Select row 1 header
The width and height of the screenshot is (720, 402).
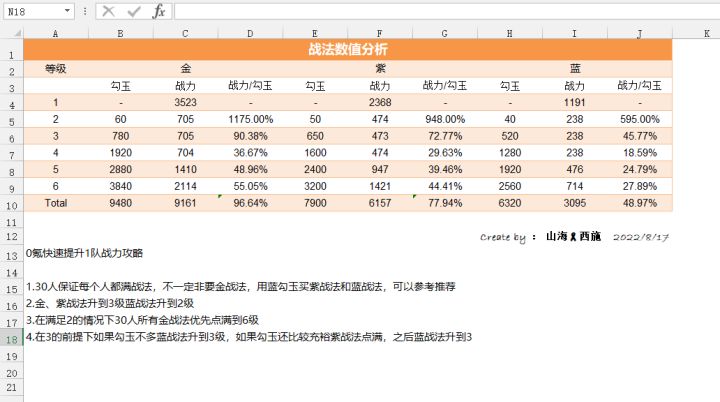[11, 50]
